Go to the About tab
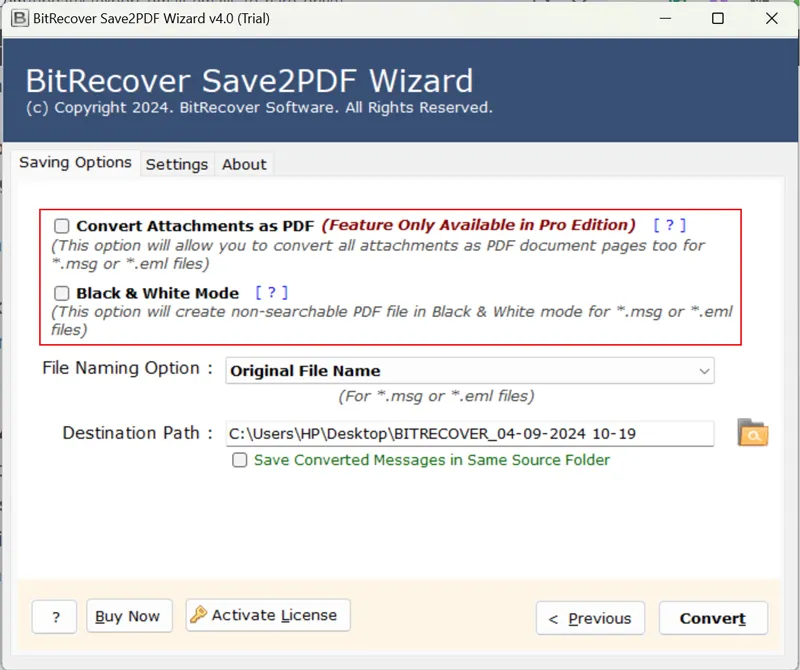The height and width of the screenshot is (670, 800). pyautogui.click(x=244, y=164)
